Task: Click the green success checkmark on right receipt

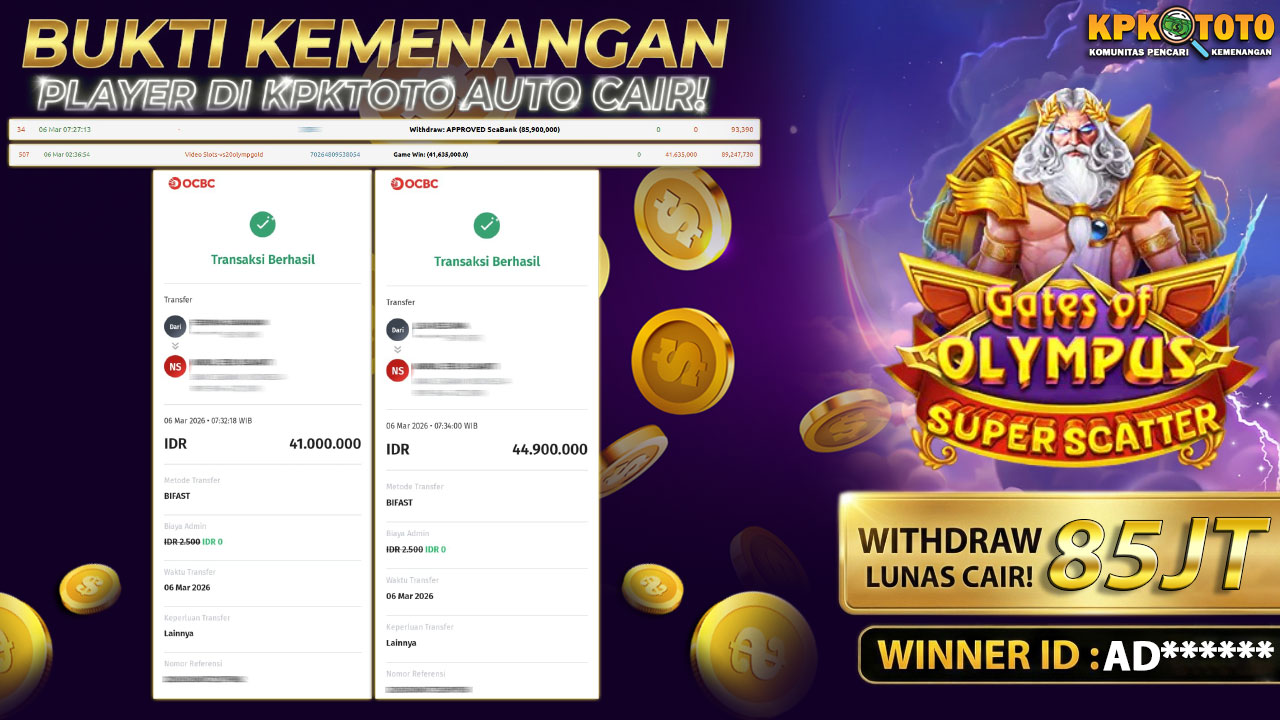Action: pyautogui.click(x=487, y=225)
